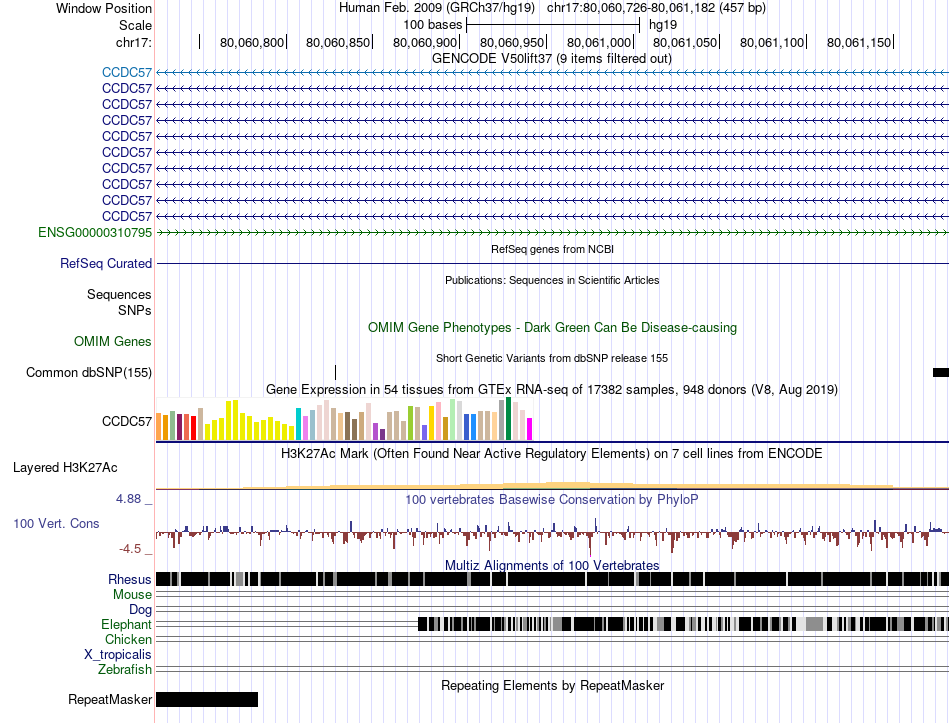This screenshot has width=950, height=723.
Task: Click the 100 Vert. Cons label
Action: pos(56,524)
